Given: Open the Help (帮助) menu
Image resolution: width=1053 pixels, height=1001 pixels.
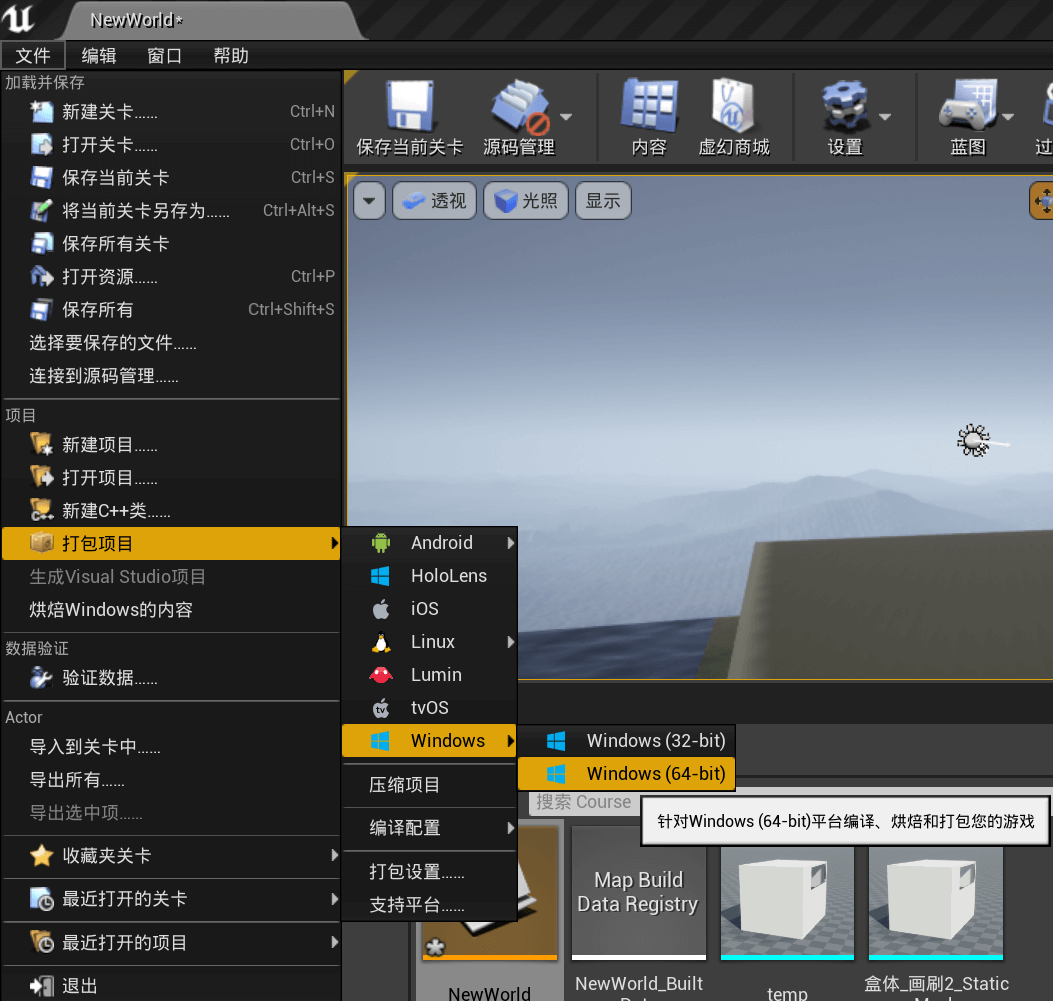Looking at the screenshot, I should tap(230, 55).
